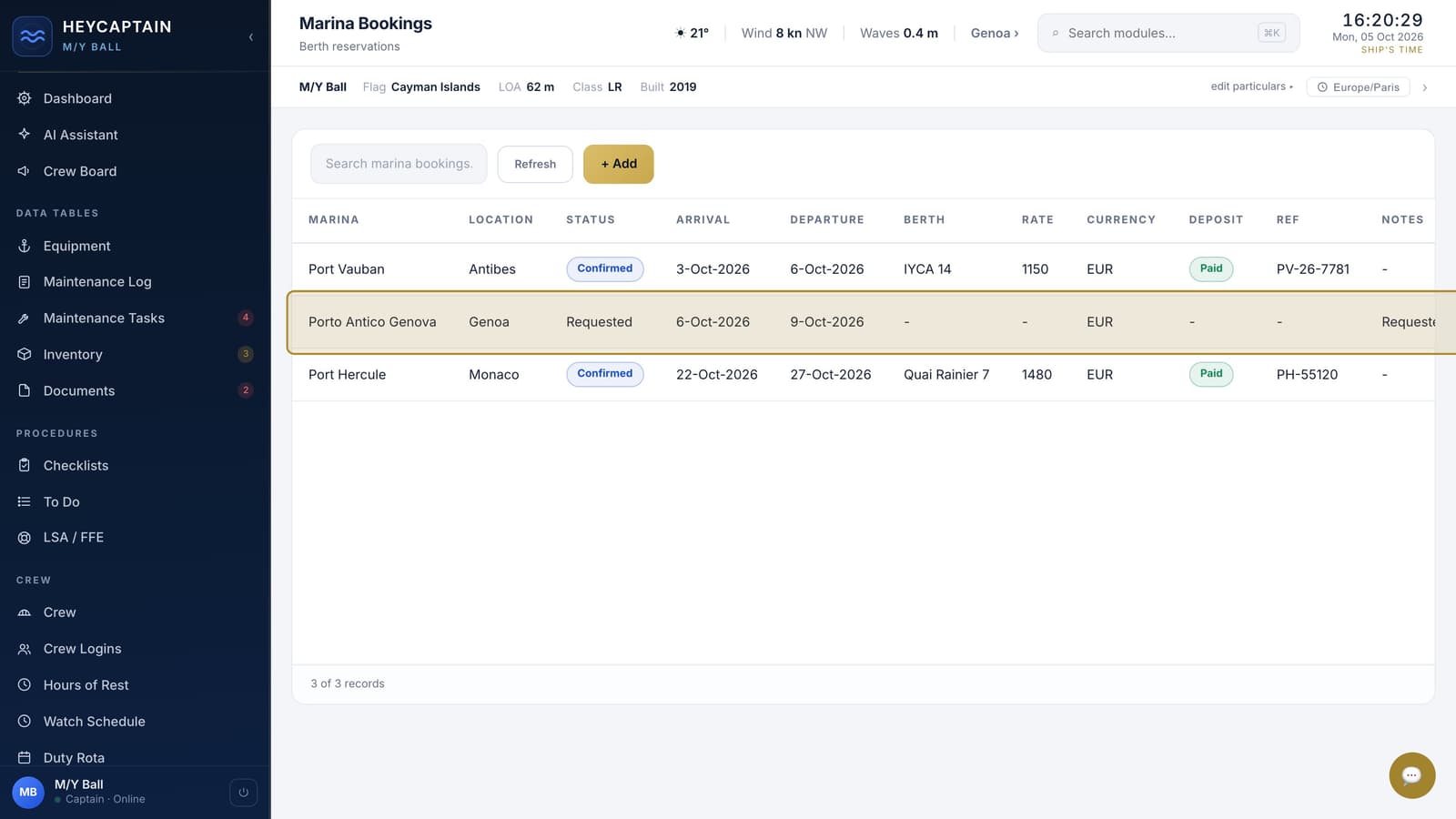Open the Europe/Paris timezone selector

pyautogui.click(x=1358, y=87)
